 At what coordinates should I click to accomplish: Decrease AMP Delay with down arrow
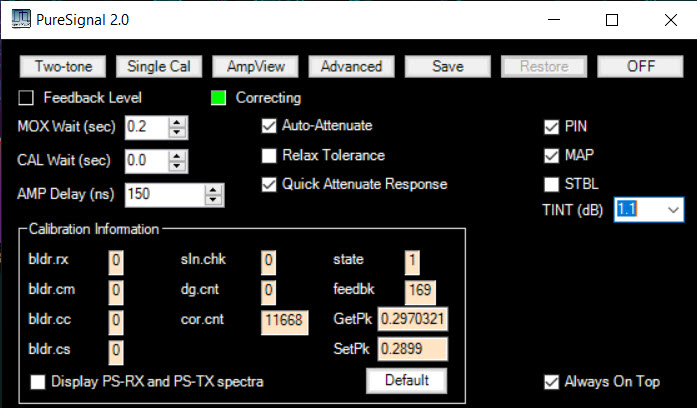[x=213, y=200]
